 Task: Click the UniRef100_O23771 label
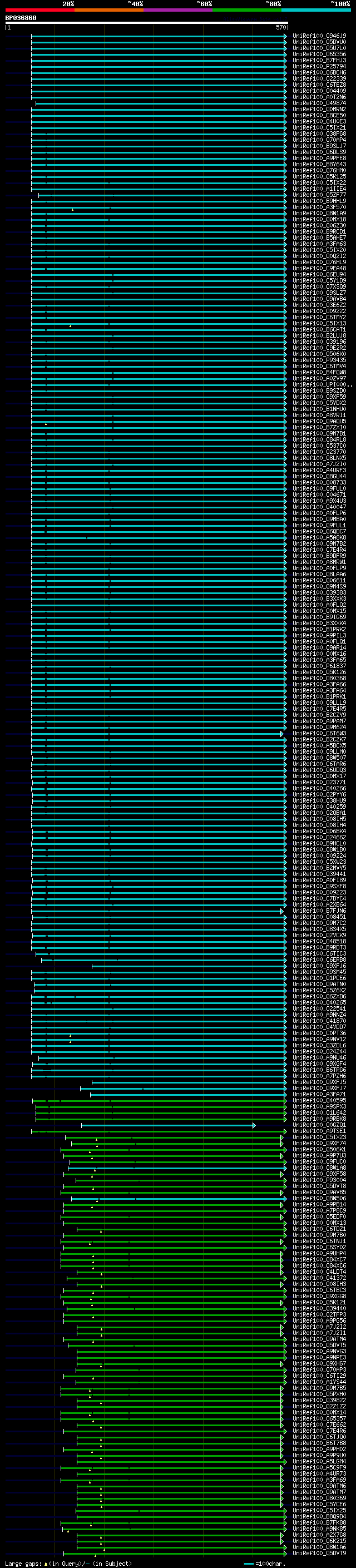pos(319,783)
